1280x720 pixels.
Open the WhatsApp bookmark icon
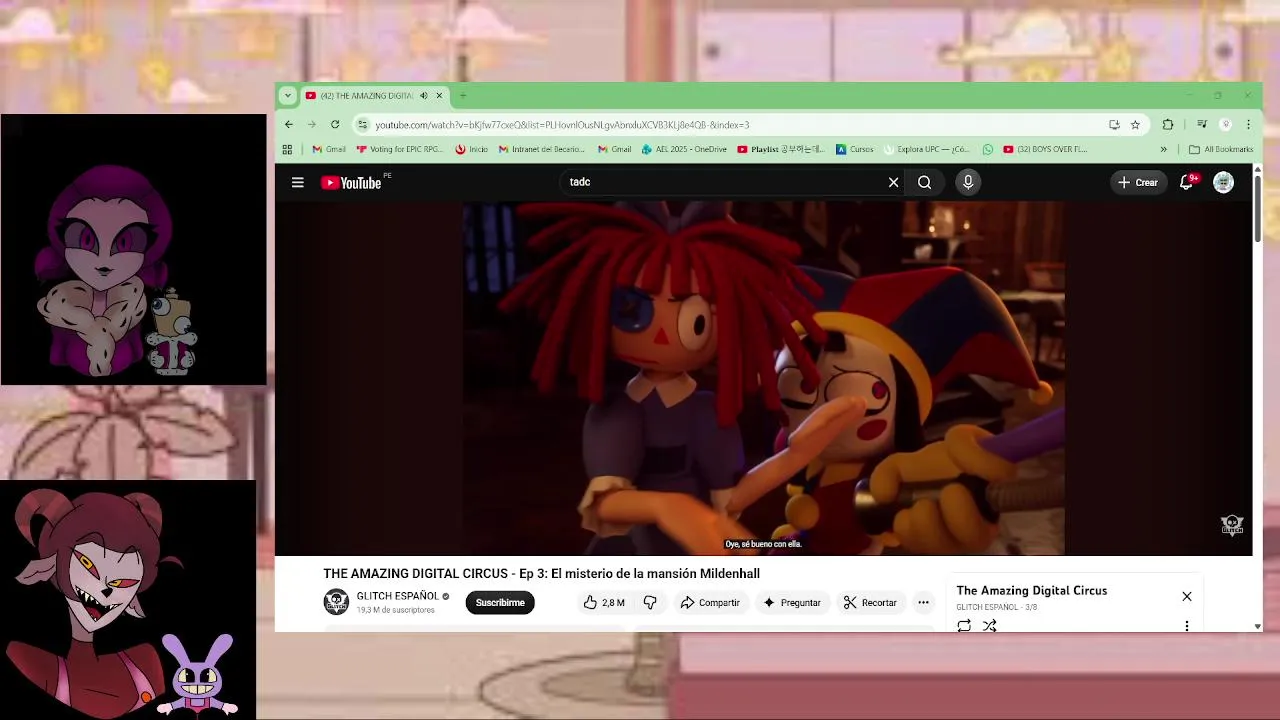coord(988,149)
